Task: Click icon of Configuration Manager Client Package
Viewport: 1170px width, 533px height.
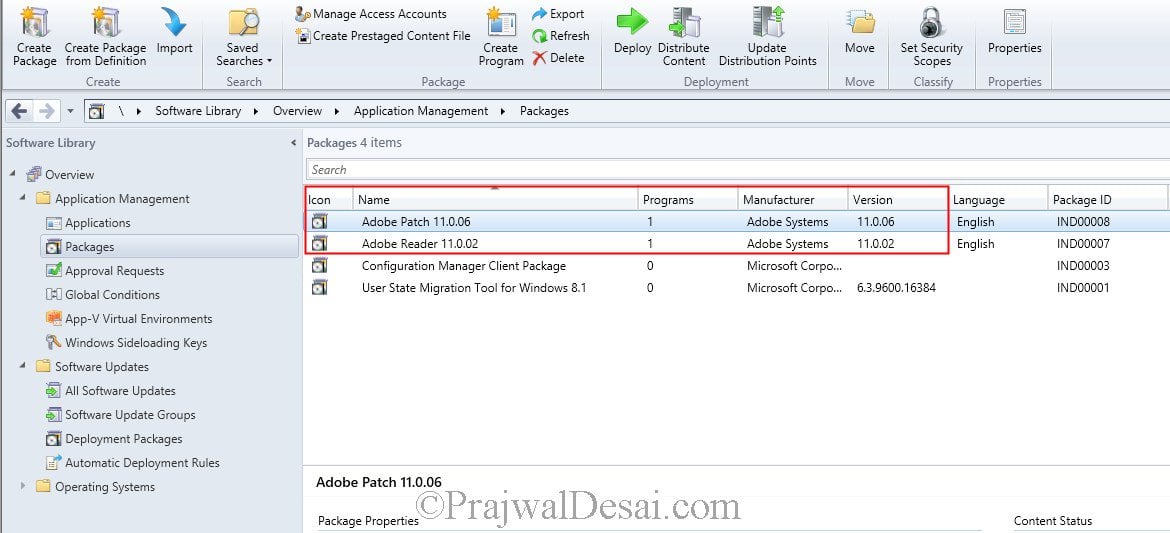Action: (x=319, y=266)
